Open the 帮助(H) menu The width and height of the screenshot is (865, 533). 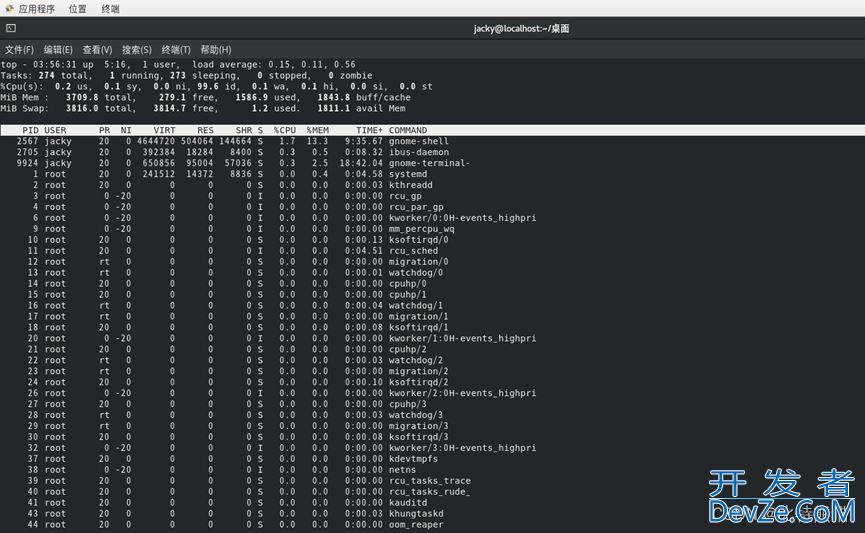(216, 50)
